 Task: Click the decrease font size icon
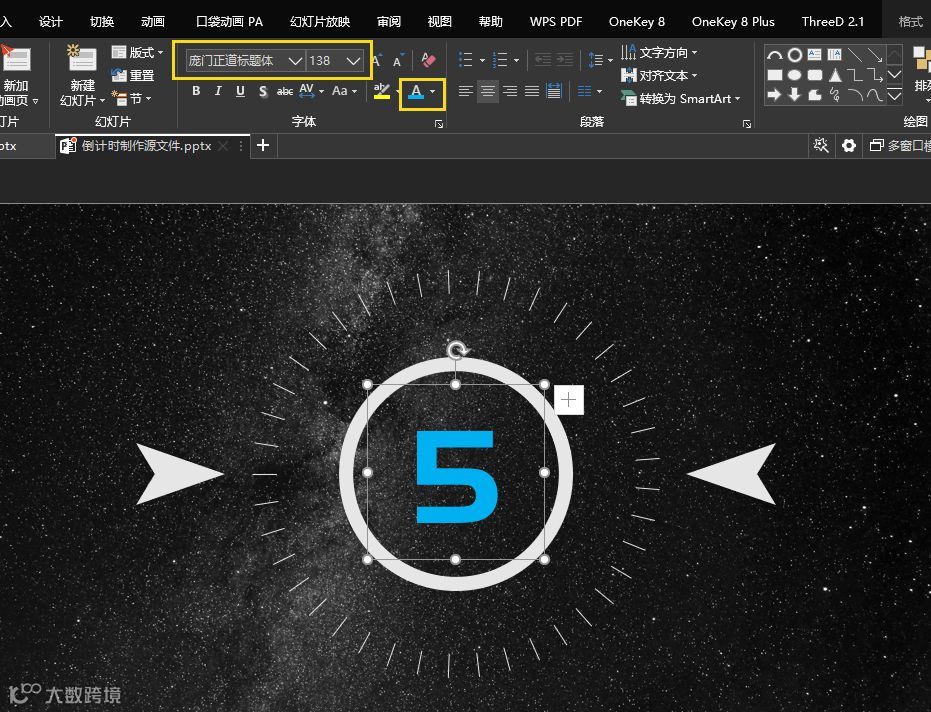click(x=398, y=60)
